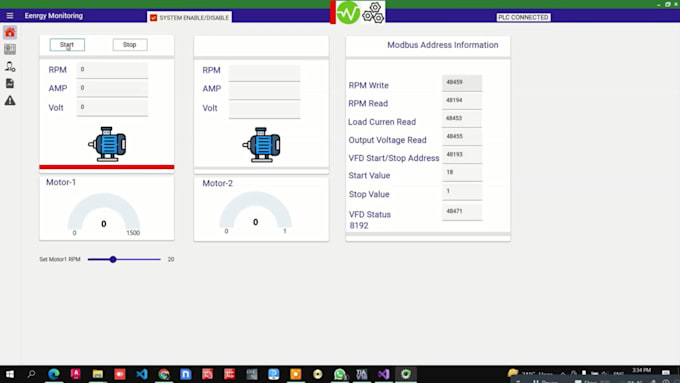This screenshot has height=383, width=680.
Task: Edit the Stop Value field
Action: (x=462, y=192)
